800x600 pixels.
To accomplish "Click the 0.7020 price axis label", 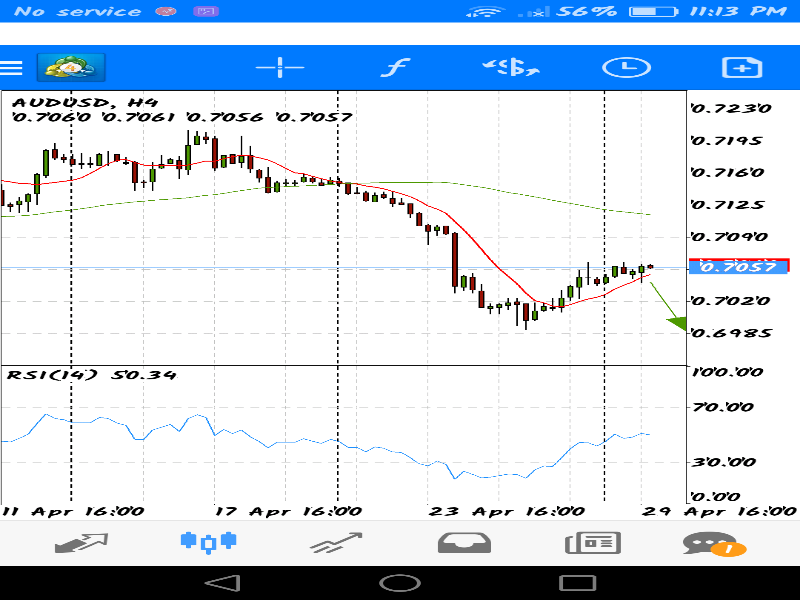I will coord(730,301).
